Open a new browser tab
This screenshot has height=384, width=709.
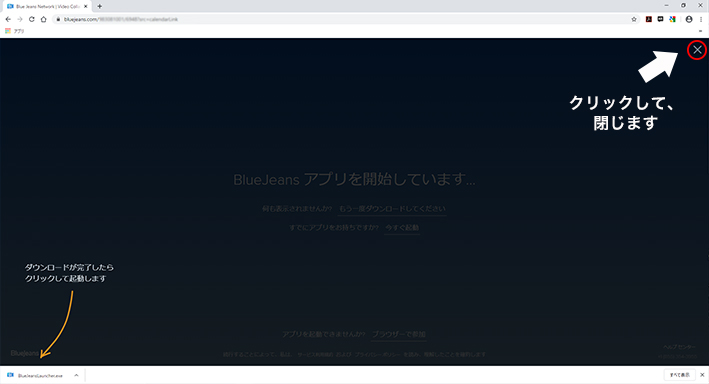click(x=99, y=6)
